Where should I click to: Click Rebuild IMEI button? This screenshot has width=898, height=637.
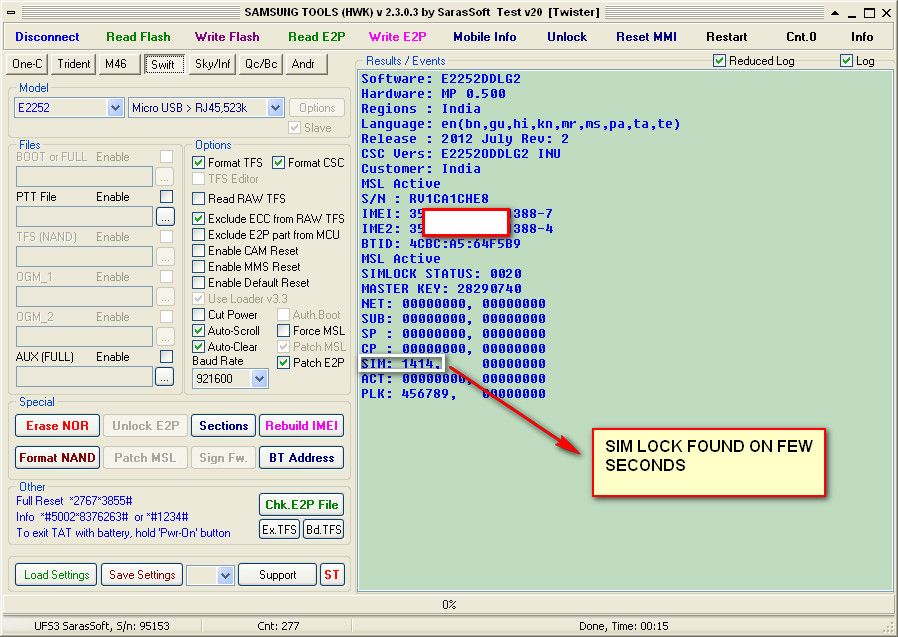coord(301,426)
